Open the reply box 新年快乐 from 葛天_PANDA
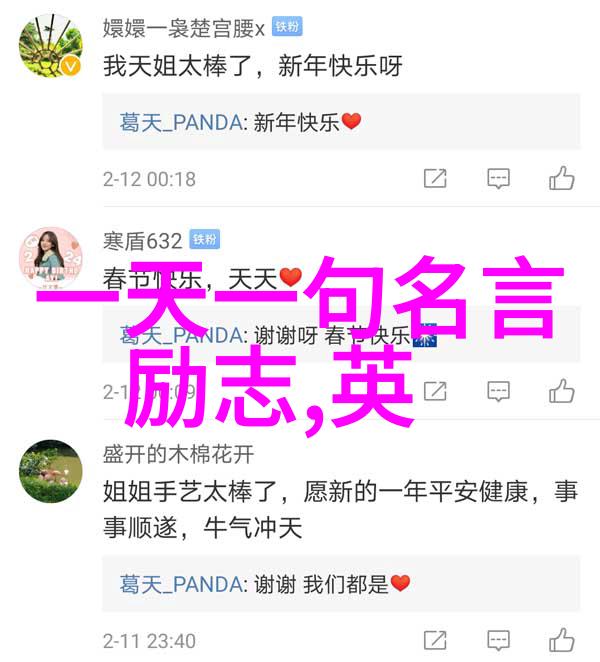600x662 pixels. point(341,122)
